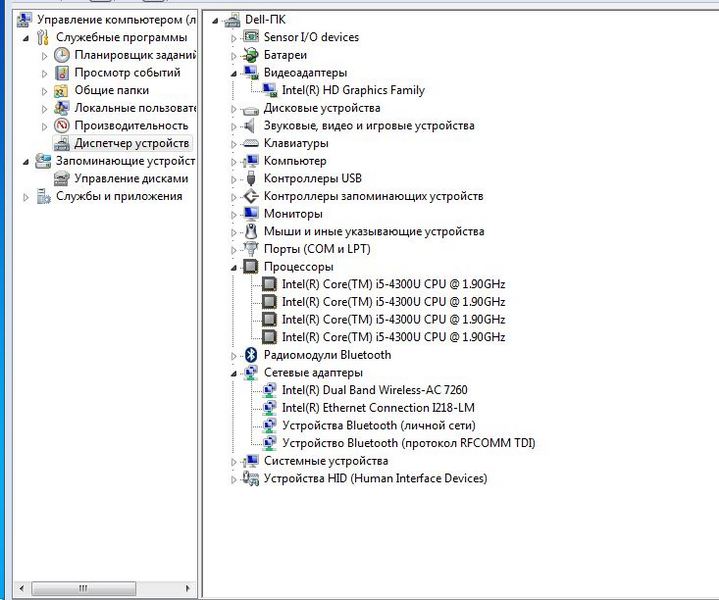Select Intel(R) Ethernet Connection I218-LM
Viewport: 719px width, 600px height.
(378, 408)
